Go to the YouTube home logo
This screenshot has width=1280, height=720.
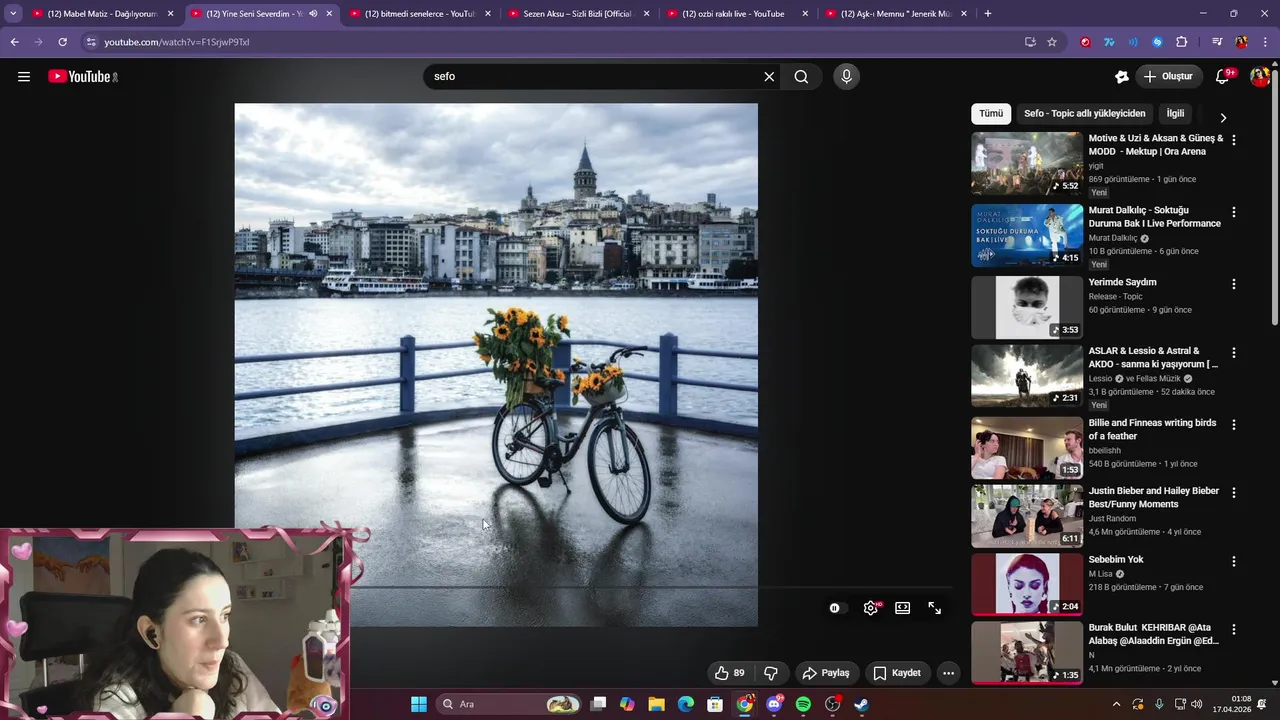click(83, 76)
